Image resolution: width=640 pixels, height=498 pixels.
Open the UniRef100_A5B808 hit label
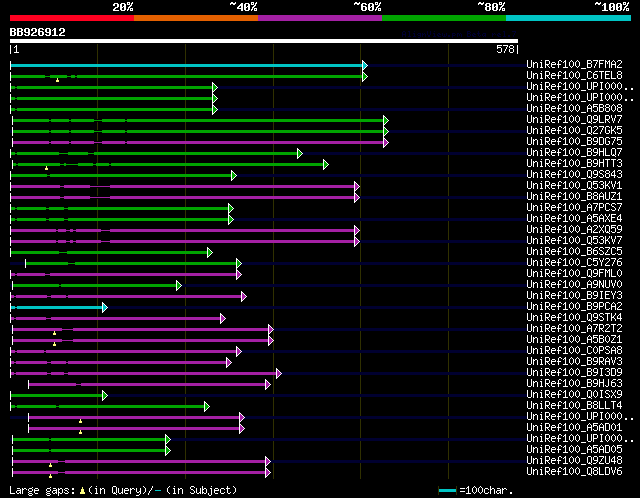[x=574, y=109]
